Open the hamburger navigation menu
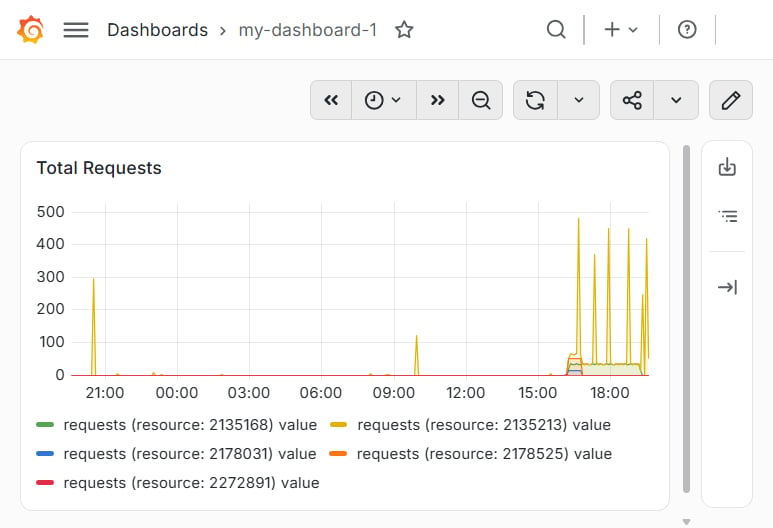773x528 pixels. (76, 30)
